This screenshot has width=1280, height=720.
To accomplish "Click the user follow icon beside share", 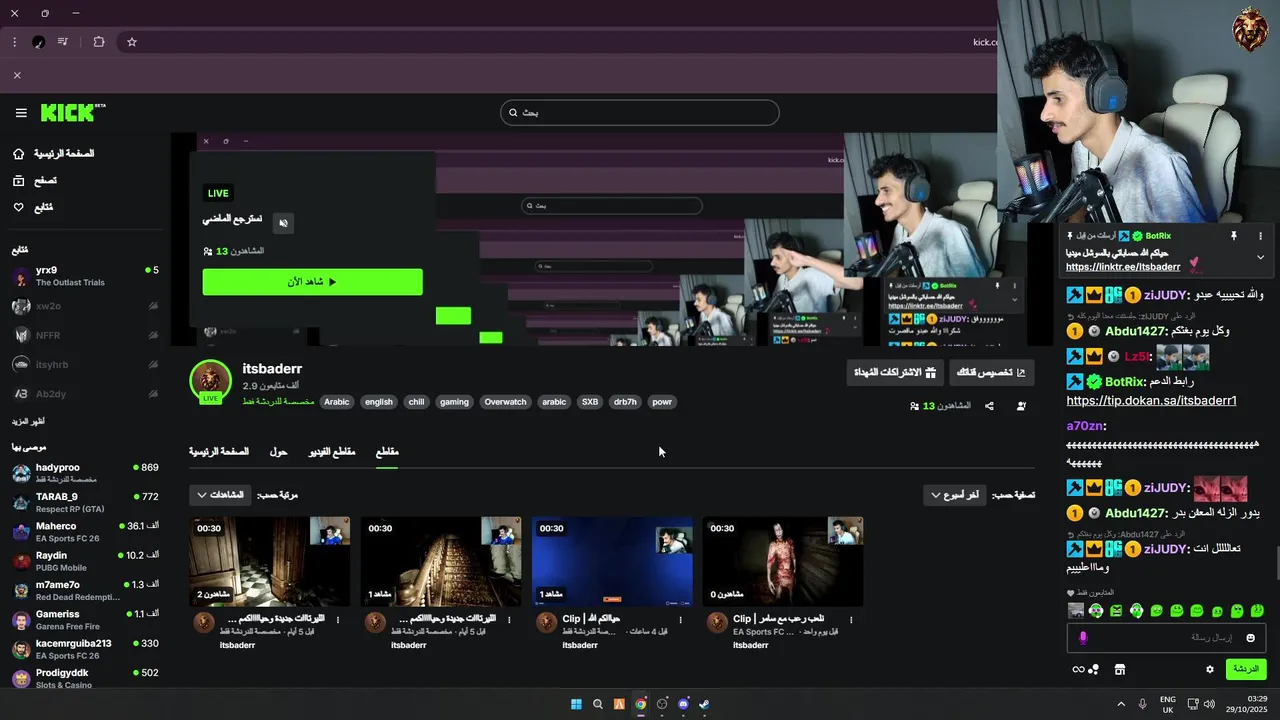I will coord(1021,406).
